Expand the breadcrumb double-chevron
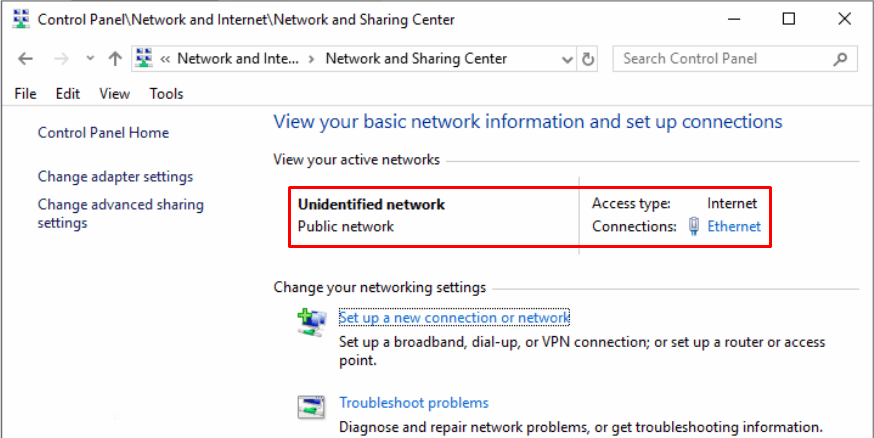 point(165,59)
